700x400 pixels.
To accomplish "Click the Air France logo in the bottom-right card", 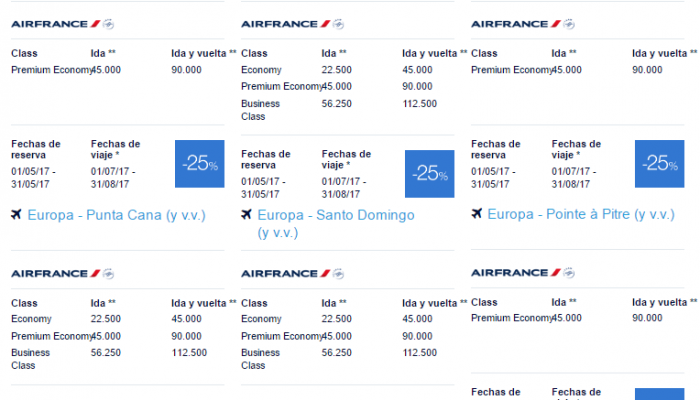I will pyautogui.click(x=523, y=273).
